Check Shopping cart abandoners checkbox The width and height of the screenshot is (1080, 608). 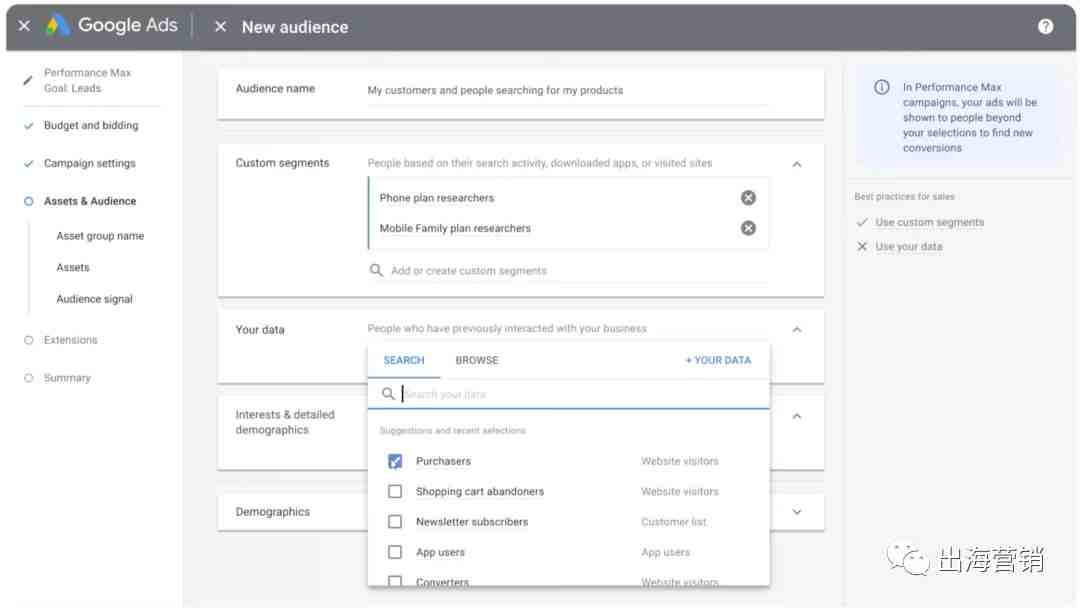coord(395,492)
